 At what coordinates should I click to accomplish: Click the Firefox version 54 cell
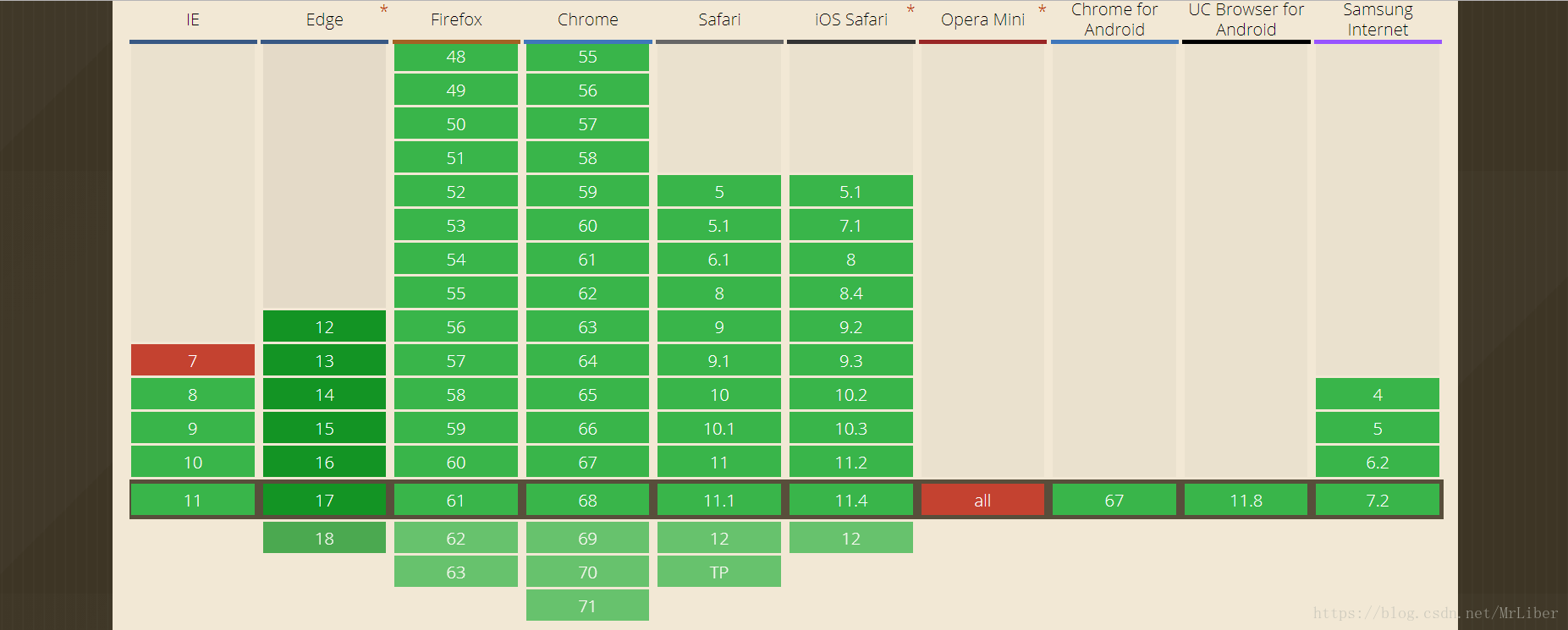pos(456,259)
